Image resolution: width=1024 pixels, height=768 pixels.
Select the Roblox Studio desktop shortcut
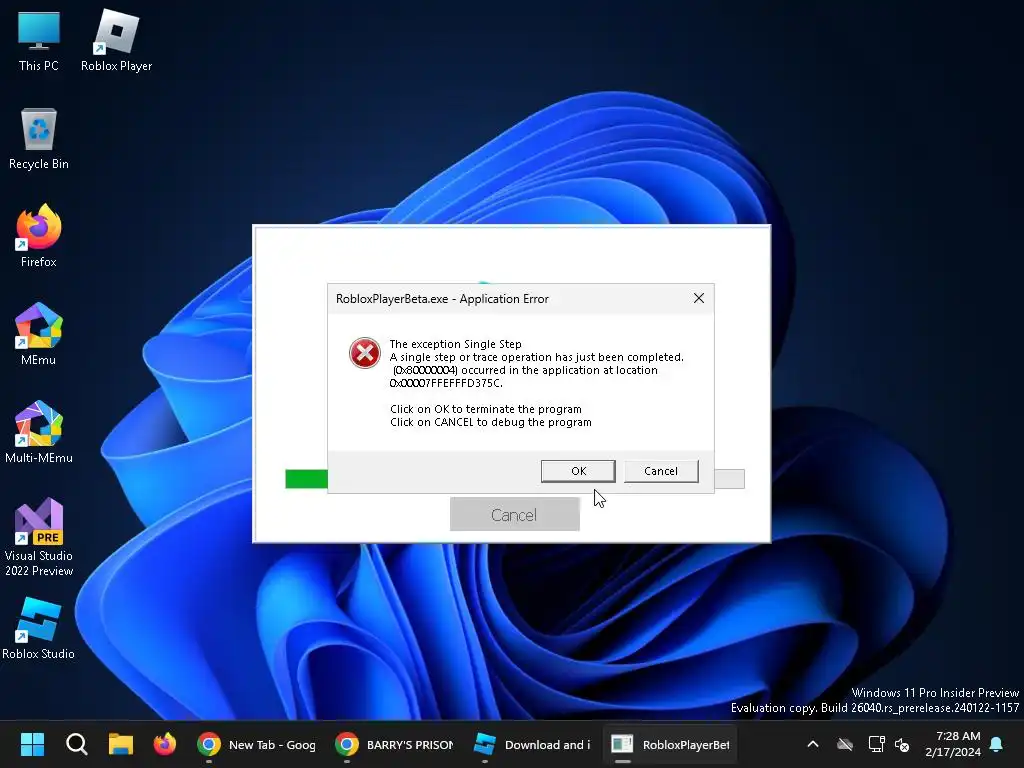coord(39,628)
